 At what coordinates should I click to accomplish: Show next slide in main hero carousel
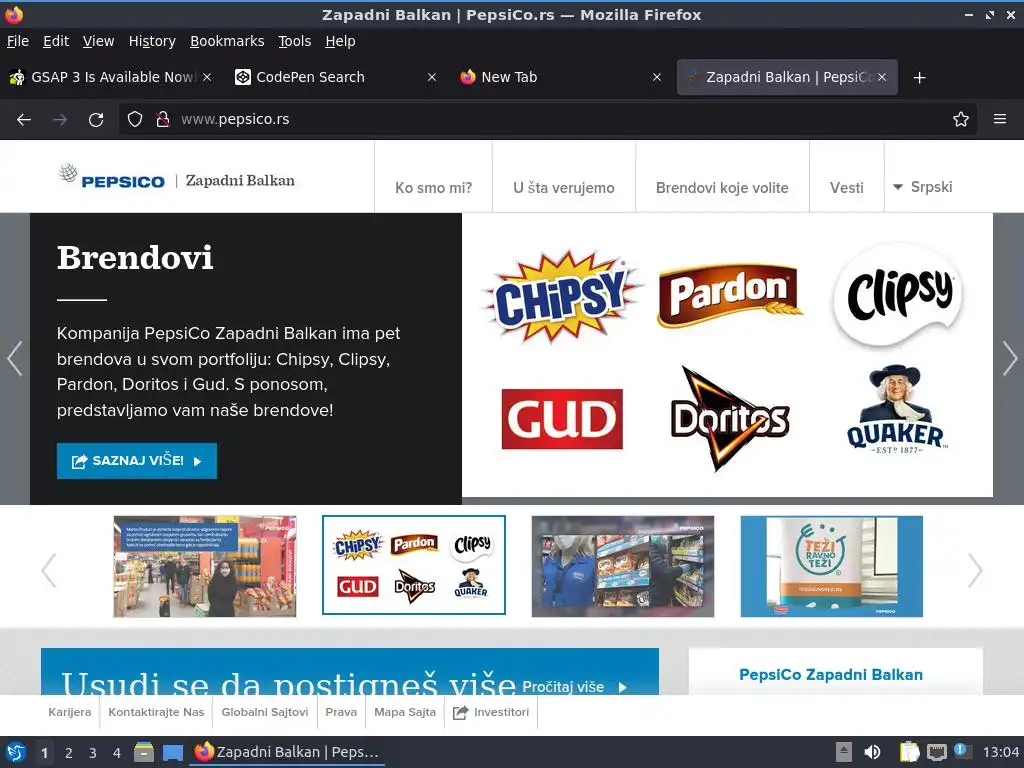1010,358
